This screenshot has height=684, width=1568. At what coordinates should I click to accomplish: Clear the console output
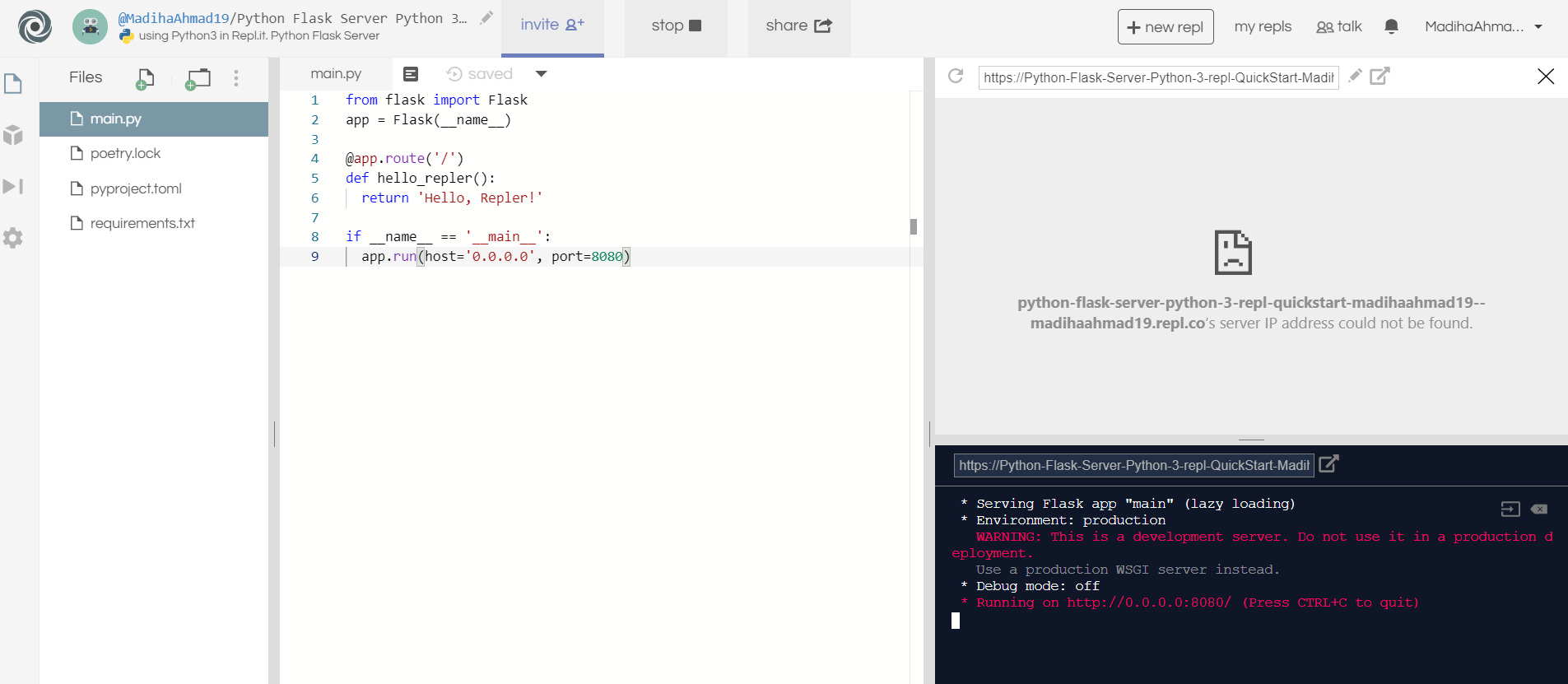pos(1539,510)
